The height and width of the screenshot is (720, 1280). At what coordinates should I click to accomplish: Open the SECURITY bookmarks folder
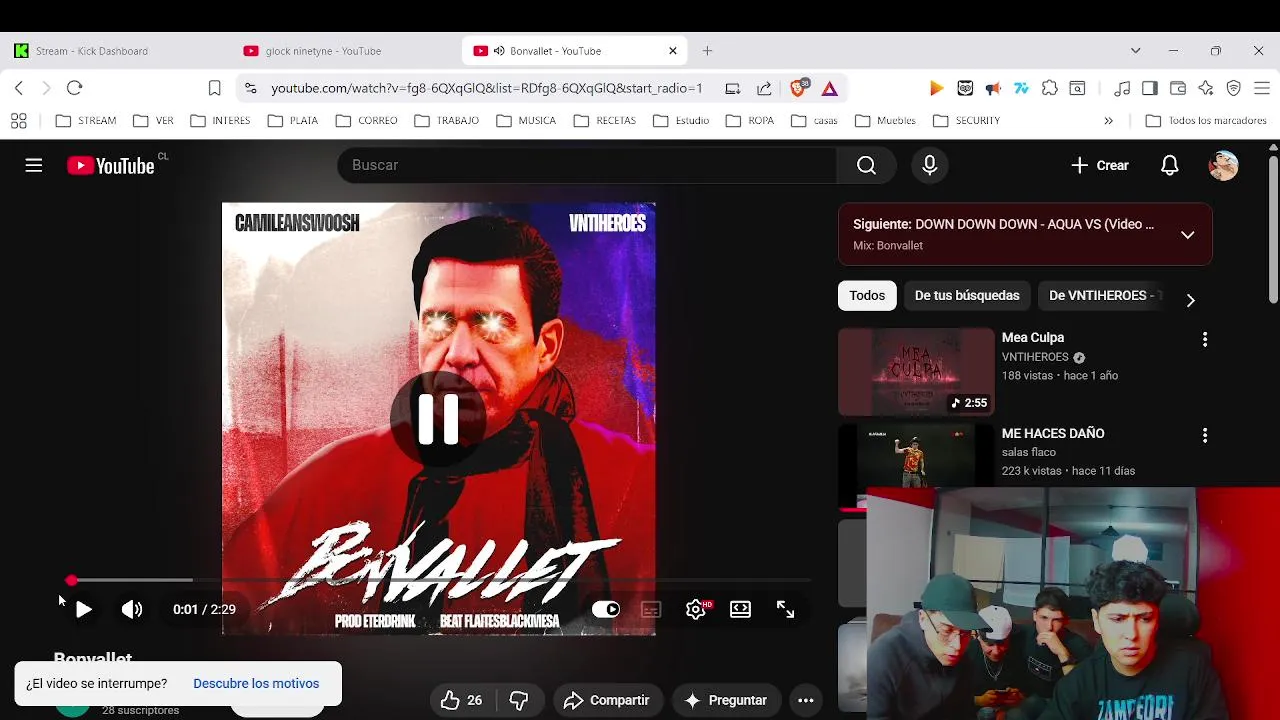pyautogui.click(x=966, y=121)
